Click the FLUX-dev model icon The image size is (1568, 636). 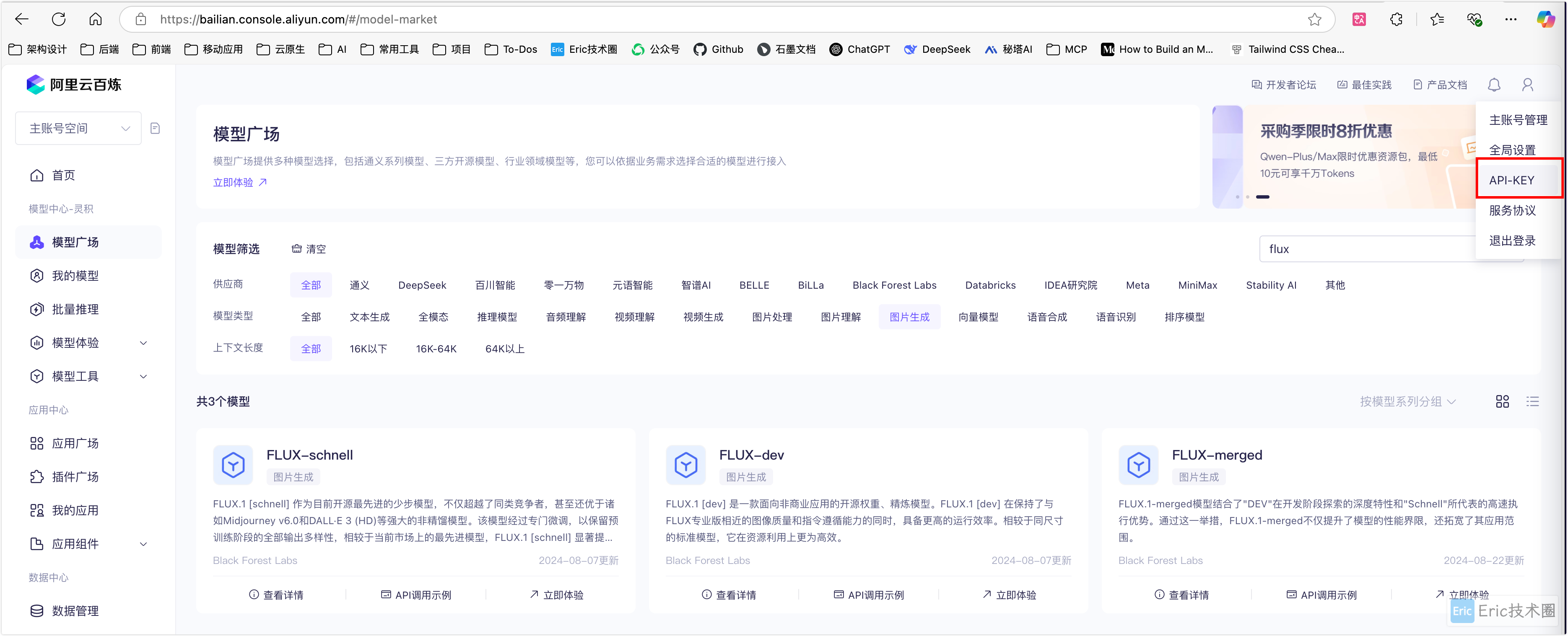[x=685, y=465]
